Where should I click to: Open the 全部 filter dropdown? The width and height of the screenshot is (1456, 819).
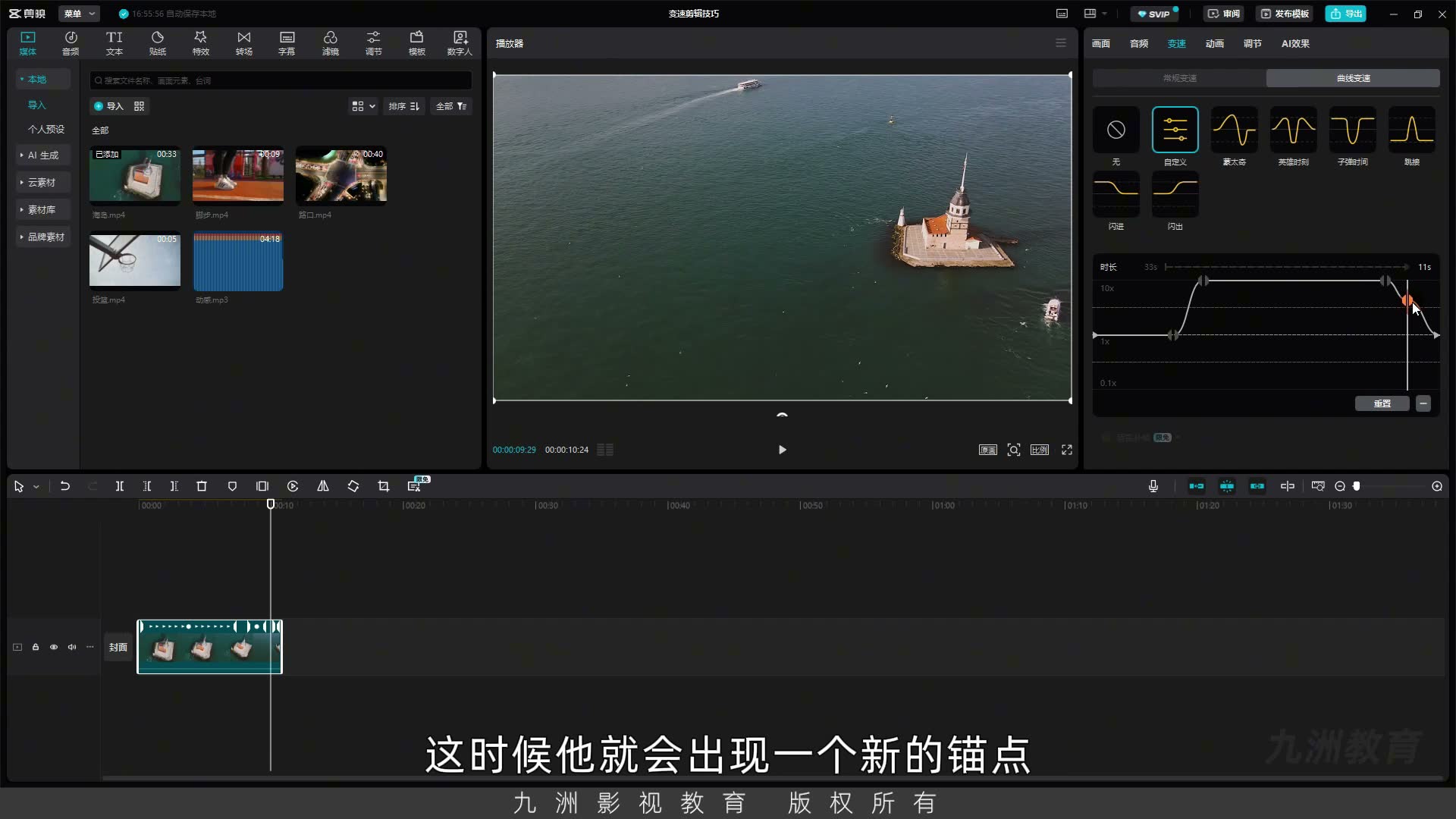click(x=451, y=106)
